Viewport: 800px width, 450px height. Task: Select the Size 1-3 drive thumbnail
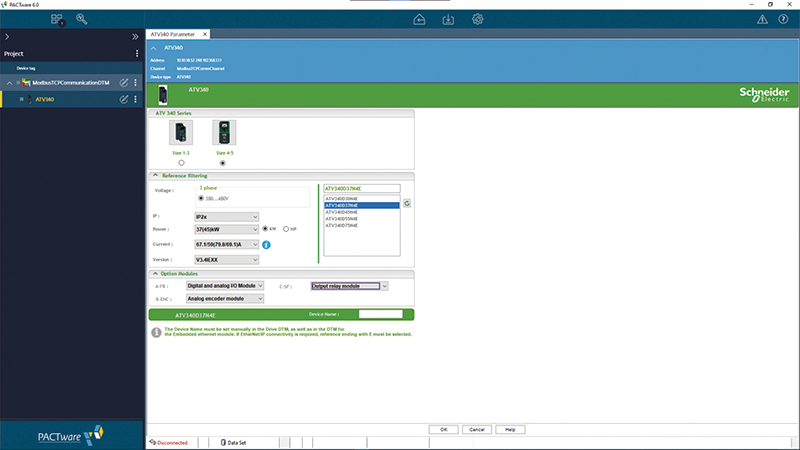[x=181, y=133]
